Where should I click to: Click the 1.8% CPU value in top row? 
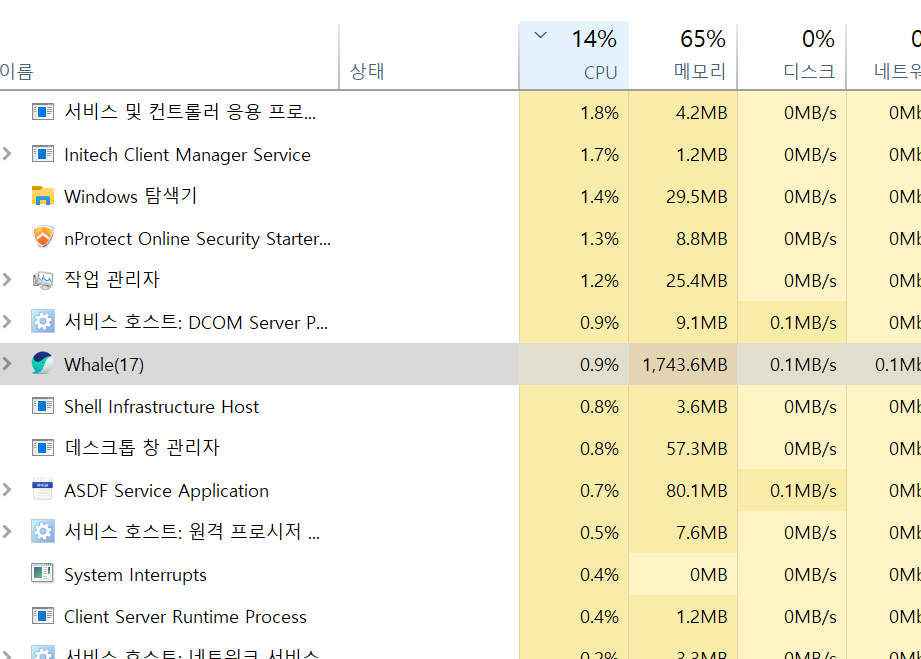[599, 112]
